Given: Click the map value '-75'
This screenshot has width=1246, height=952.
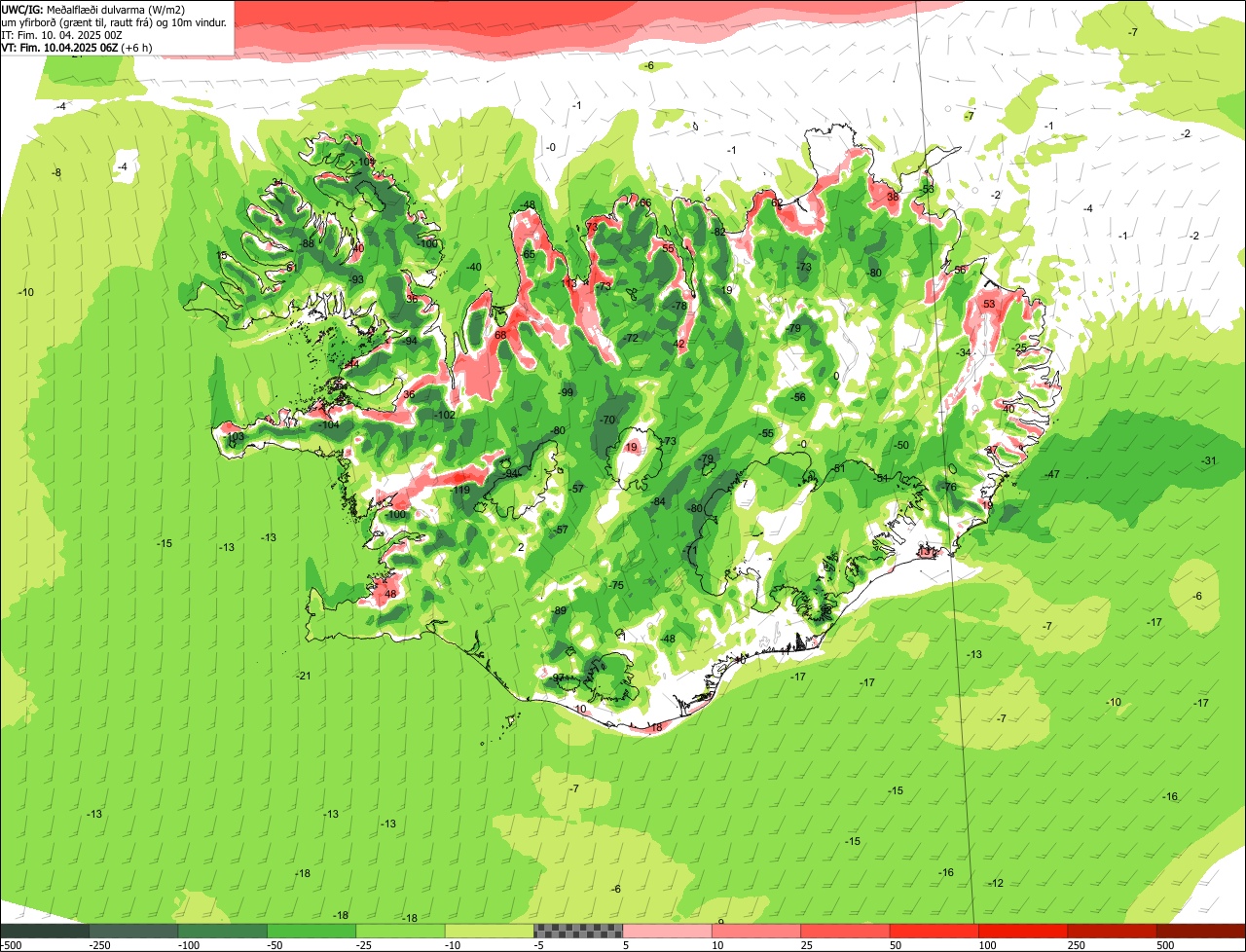Looking at the screenshot, I should [x=615, y=585].
